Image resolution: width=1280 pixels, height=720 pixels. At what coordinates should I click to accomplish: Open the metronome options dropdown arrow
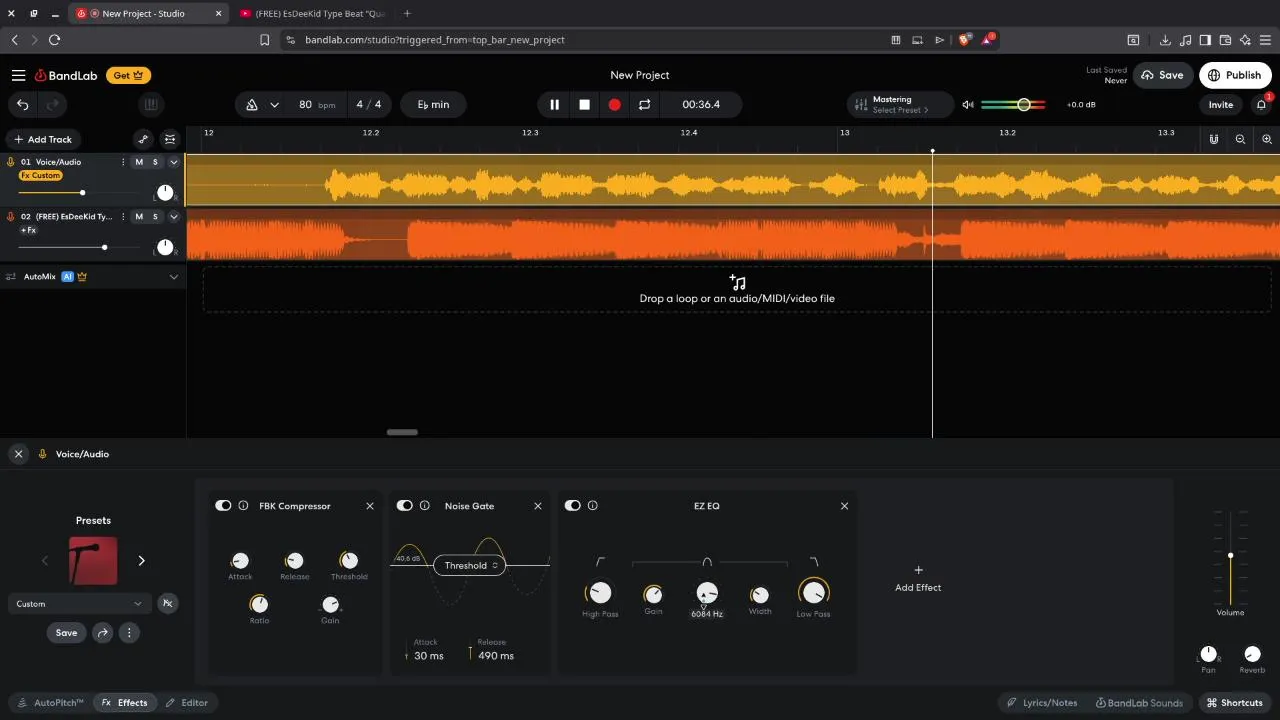click(x=274, y=104)
